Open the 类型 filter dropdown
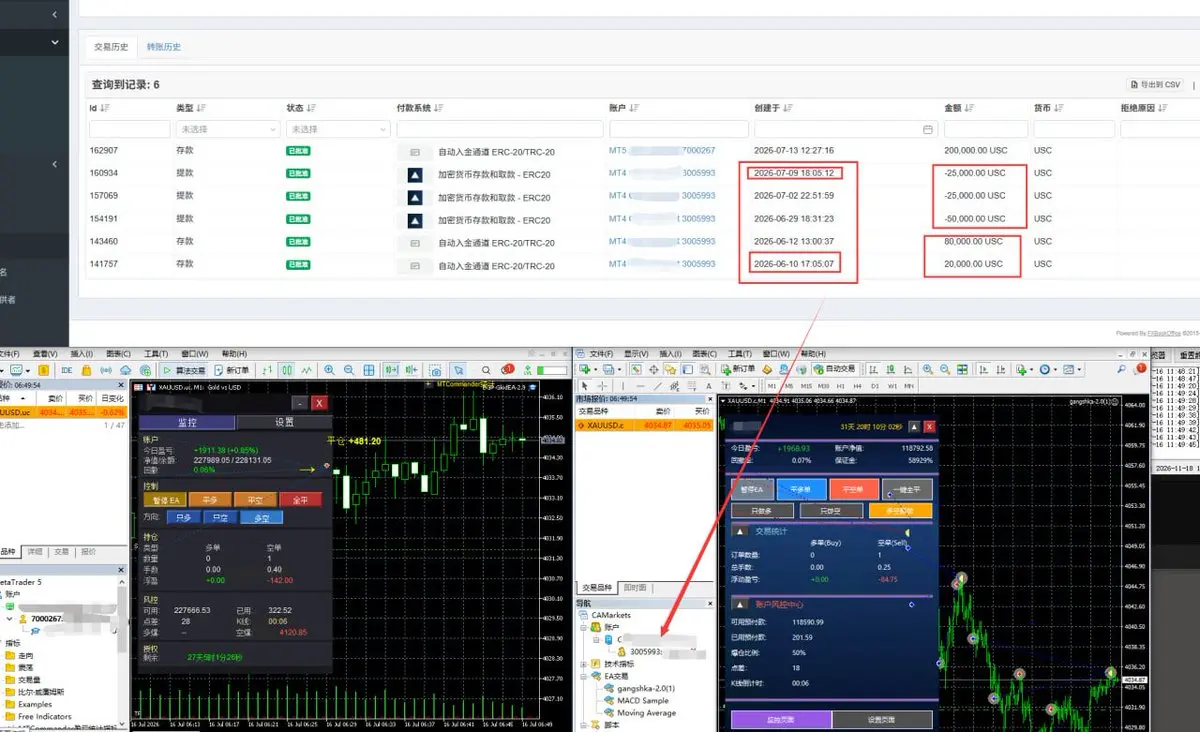 [x=228, y=130]
